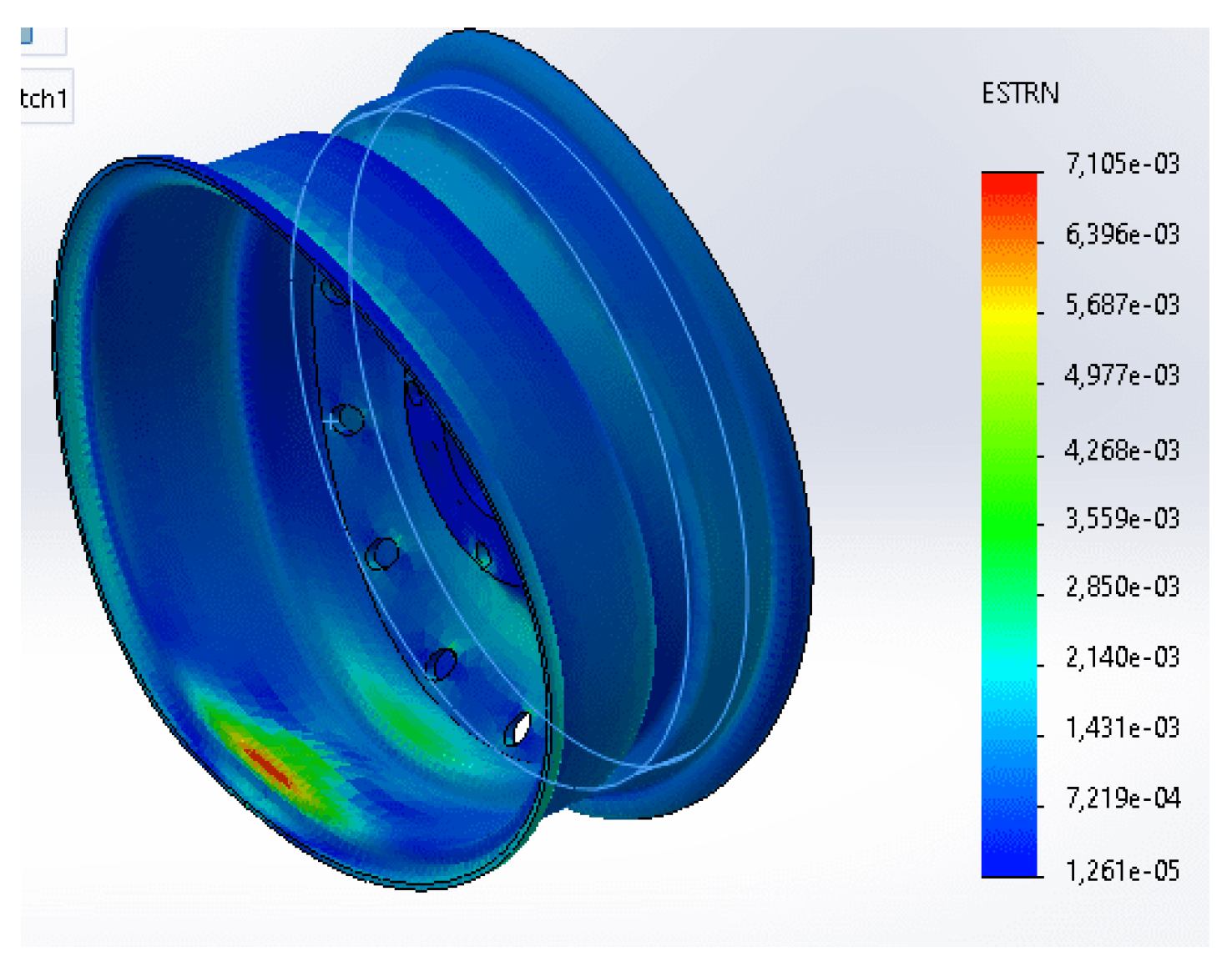Image resolution: width=1232 pixels, height=977 pixels.
Task: Click the 6,396e-03 legend label
Action: [x=1122, y=234]
